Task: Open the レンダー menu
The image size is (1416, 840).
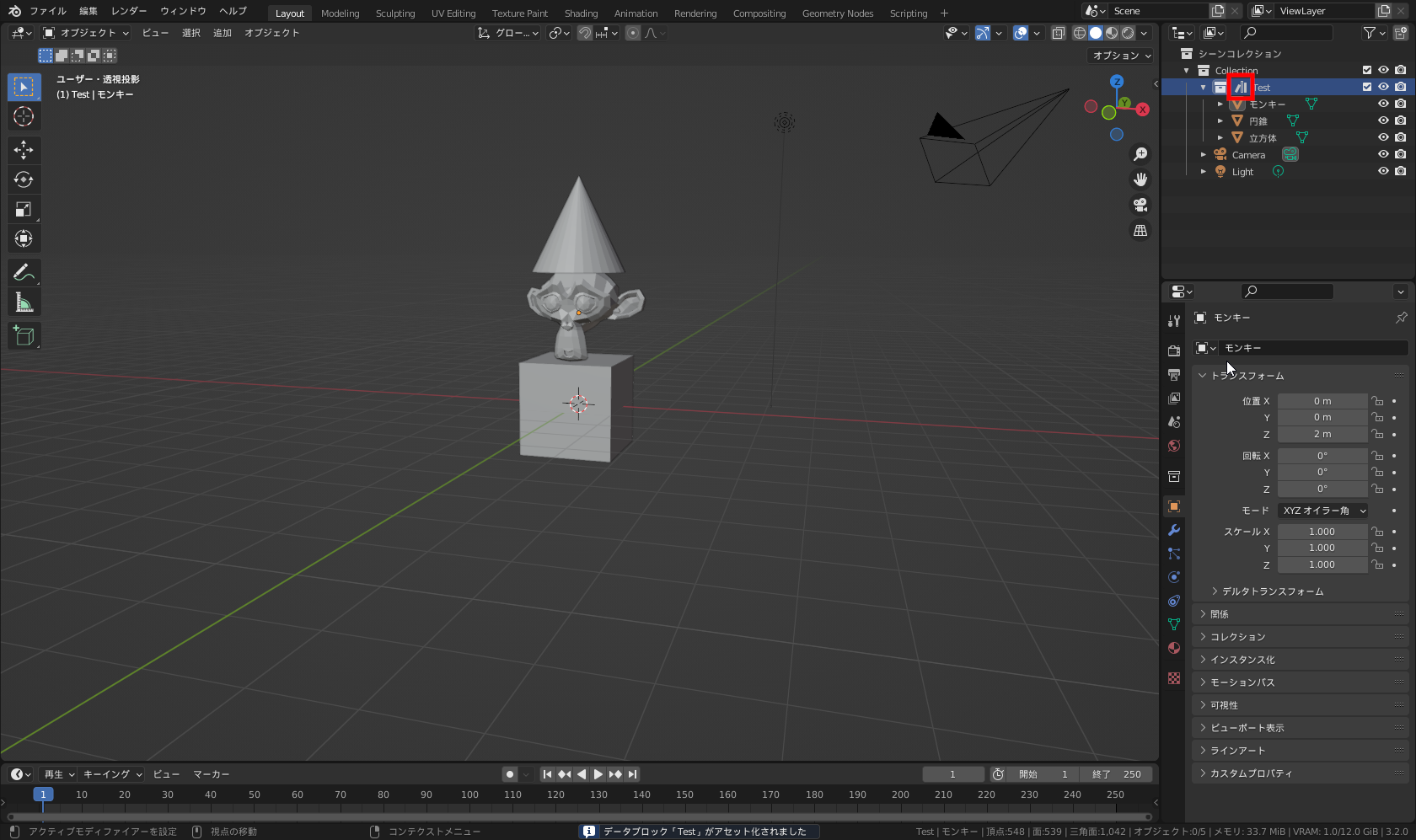Action: tap(129, 11)
